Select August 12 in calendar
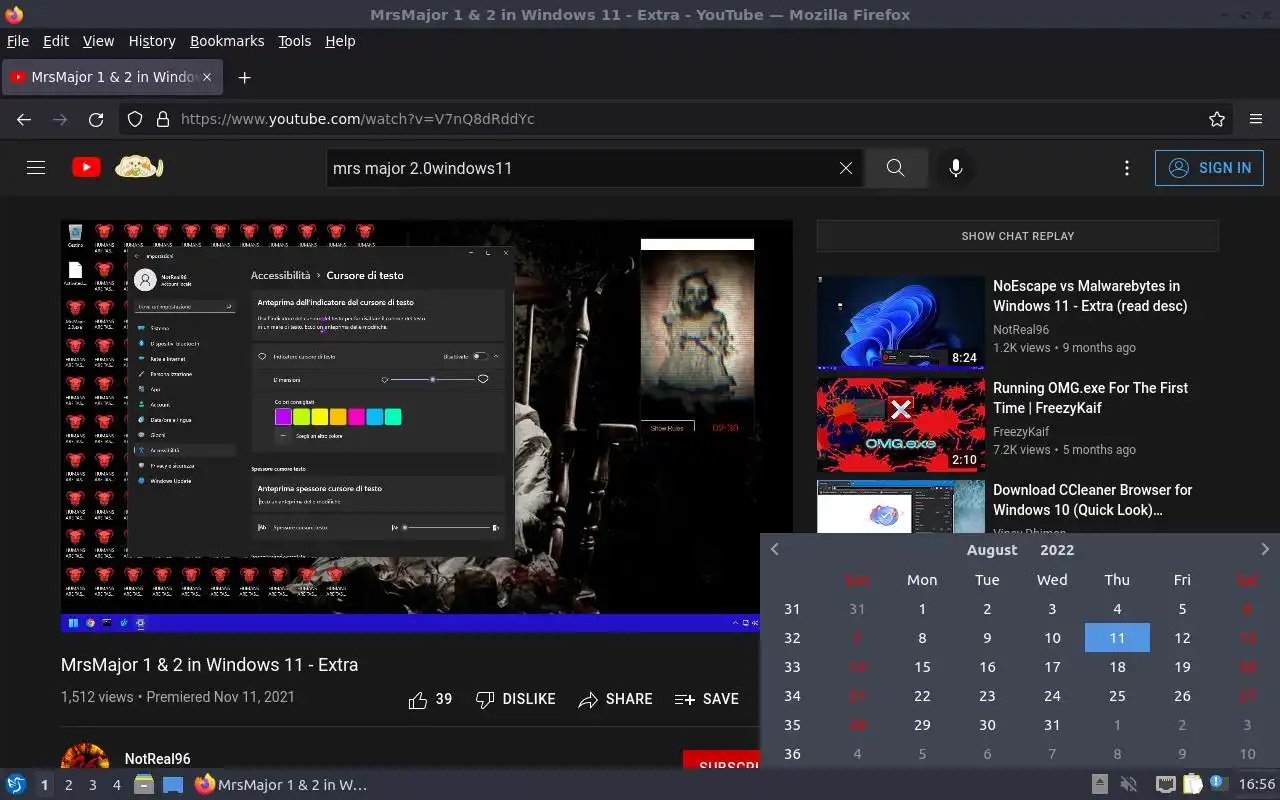The width and height of the screenshot is (1280, 800). pyautogui.click(x=1182, y=638)
